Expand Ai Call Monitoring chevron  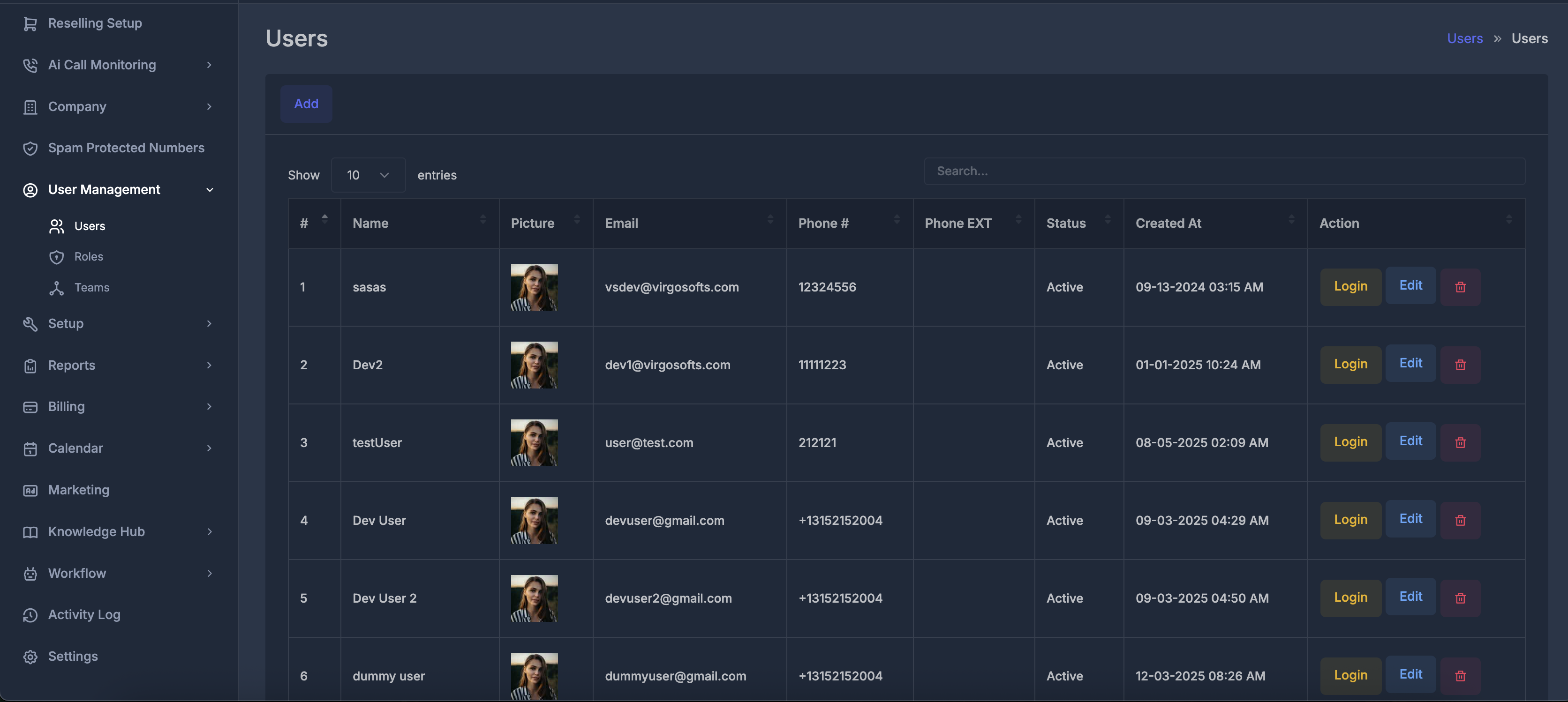click(210, 65)
